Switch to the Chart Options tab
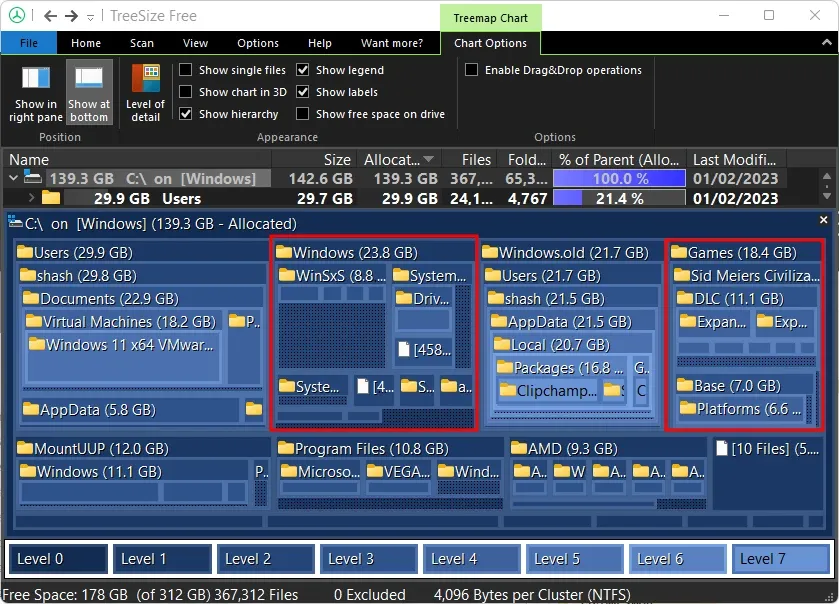This screenshot has width=839, height=604. 491,43
